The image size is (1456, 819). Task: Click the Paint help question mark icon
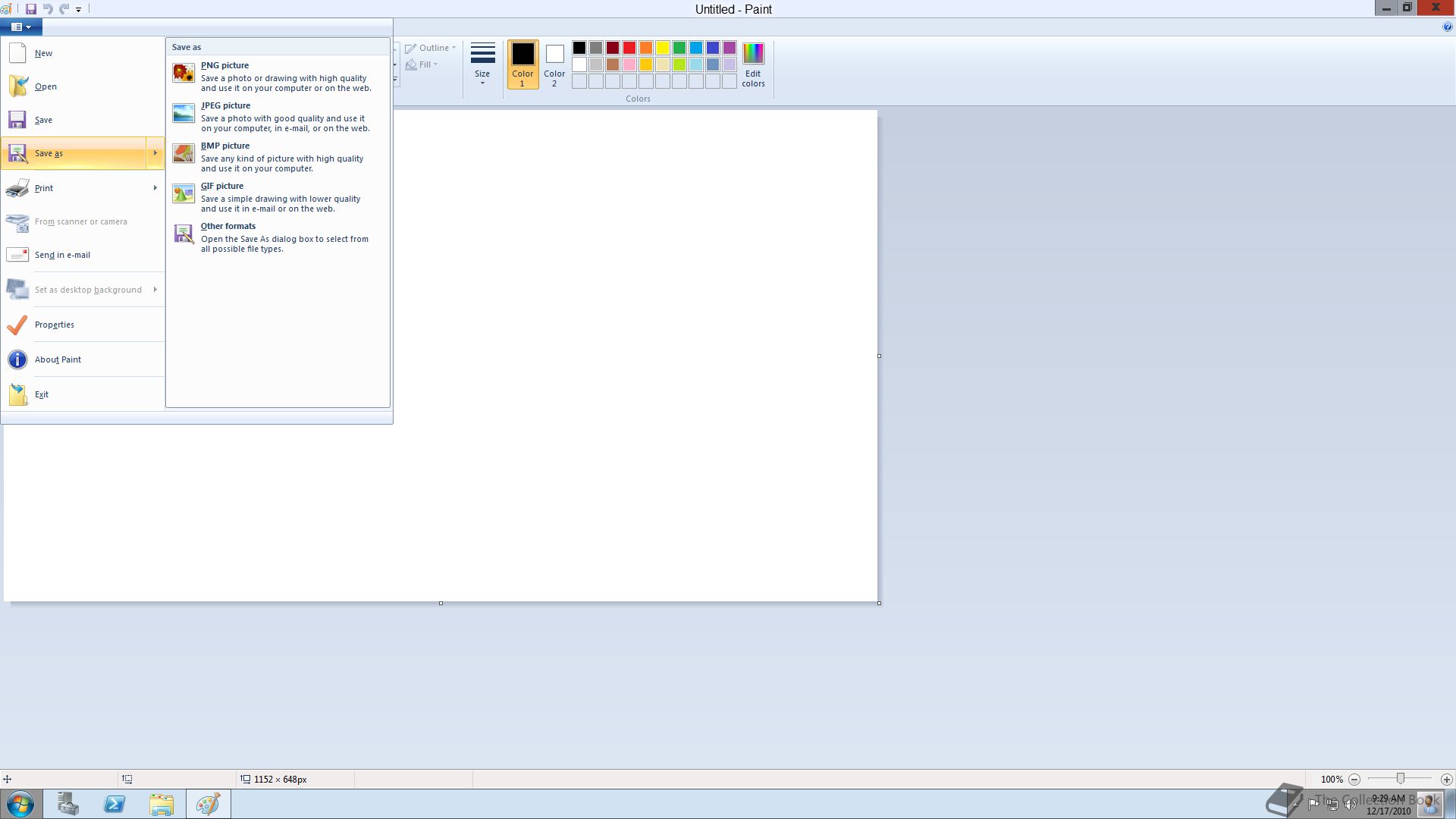(1448, 27)
